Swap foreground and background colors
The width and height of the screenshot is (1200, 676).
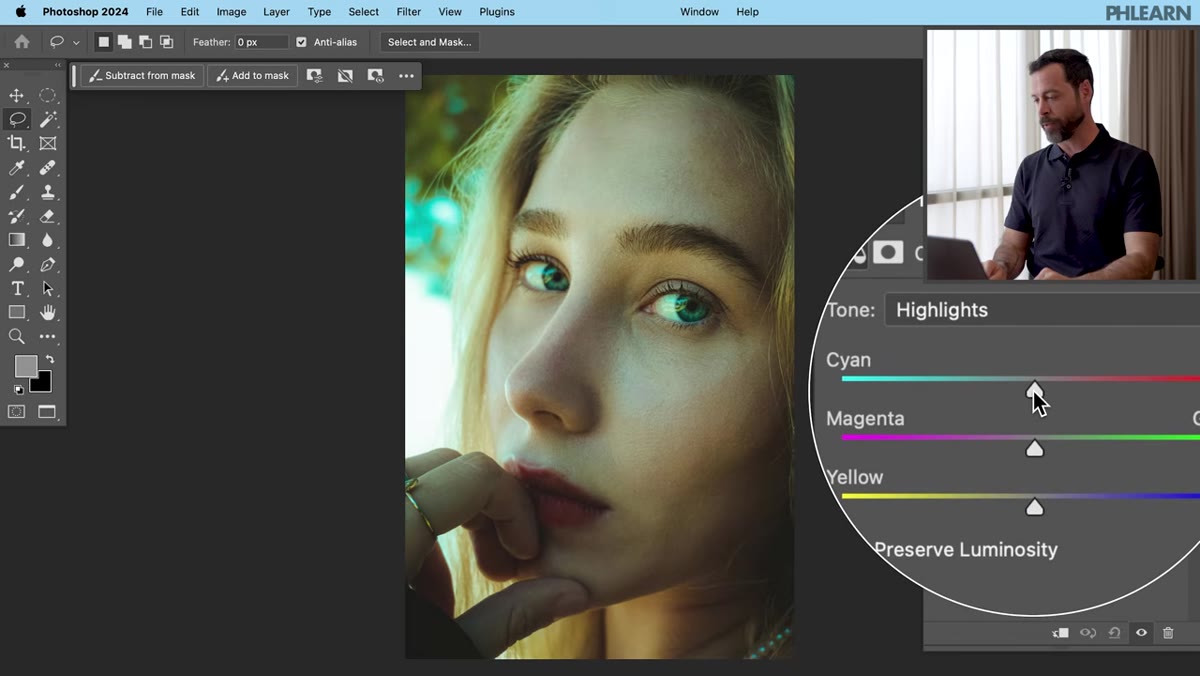(49, 359)
